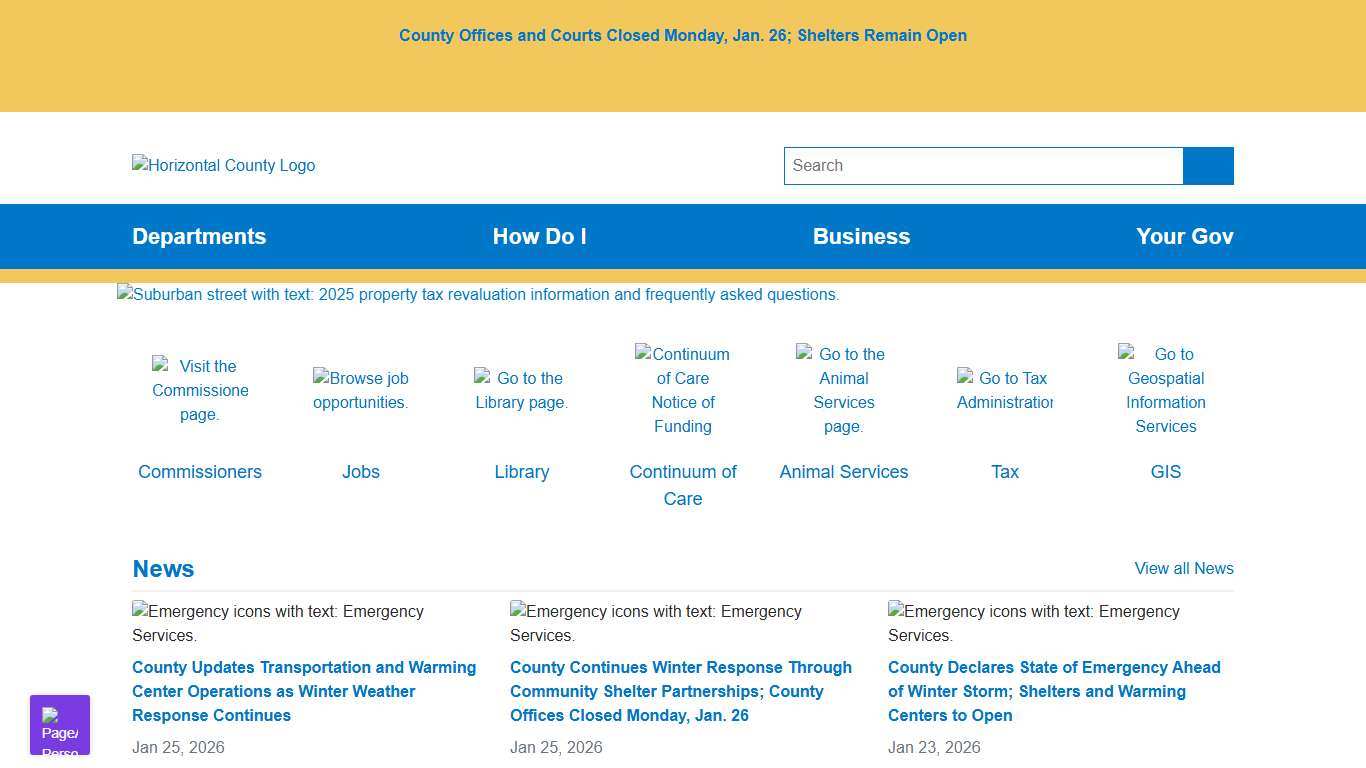Open Continuum of Care funding notice icon
This screenshot has height=768, width=1366.
[x=683, y=390]
